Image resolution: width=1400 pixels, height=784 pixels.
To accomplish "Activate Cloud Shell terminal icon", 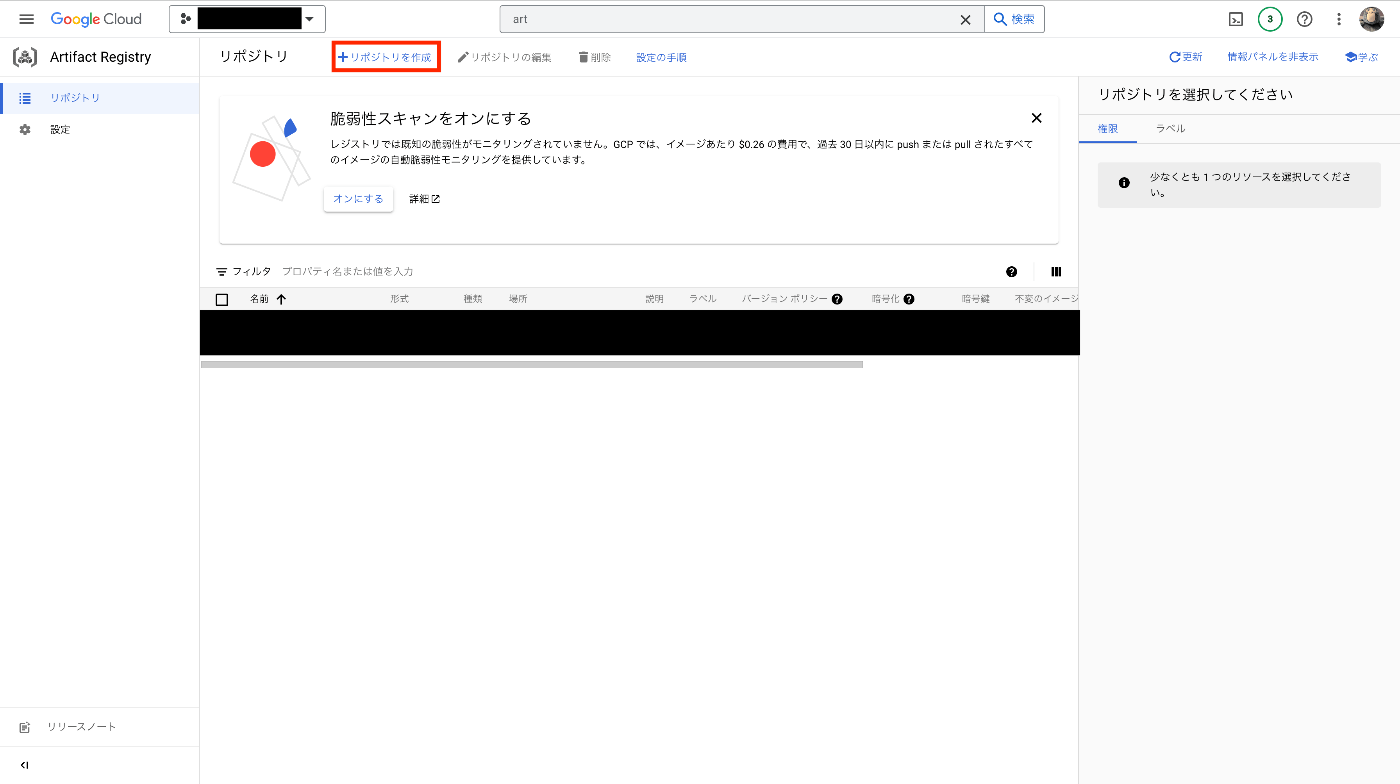I will [1236, 19].
